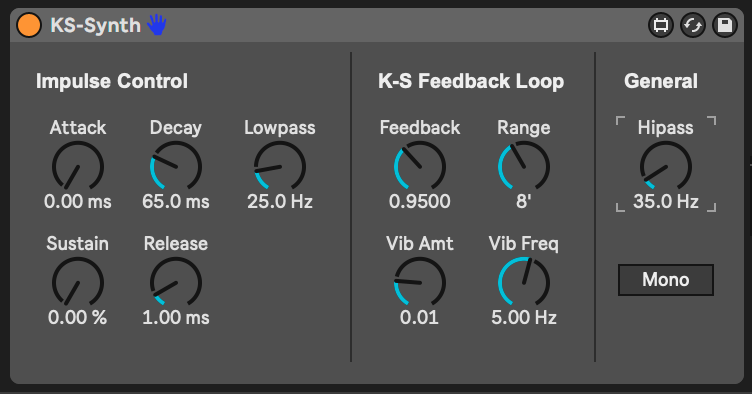Screen dimensions: 752x394
Task: Click the Attack knob
Action: click(x=78, y=166)
